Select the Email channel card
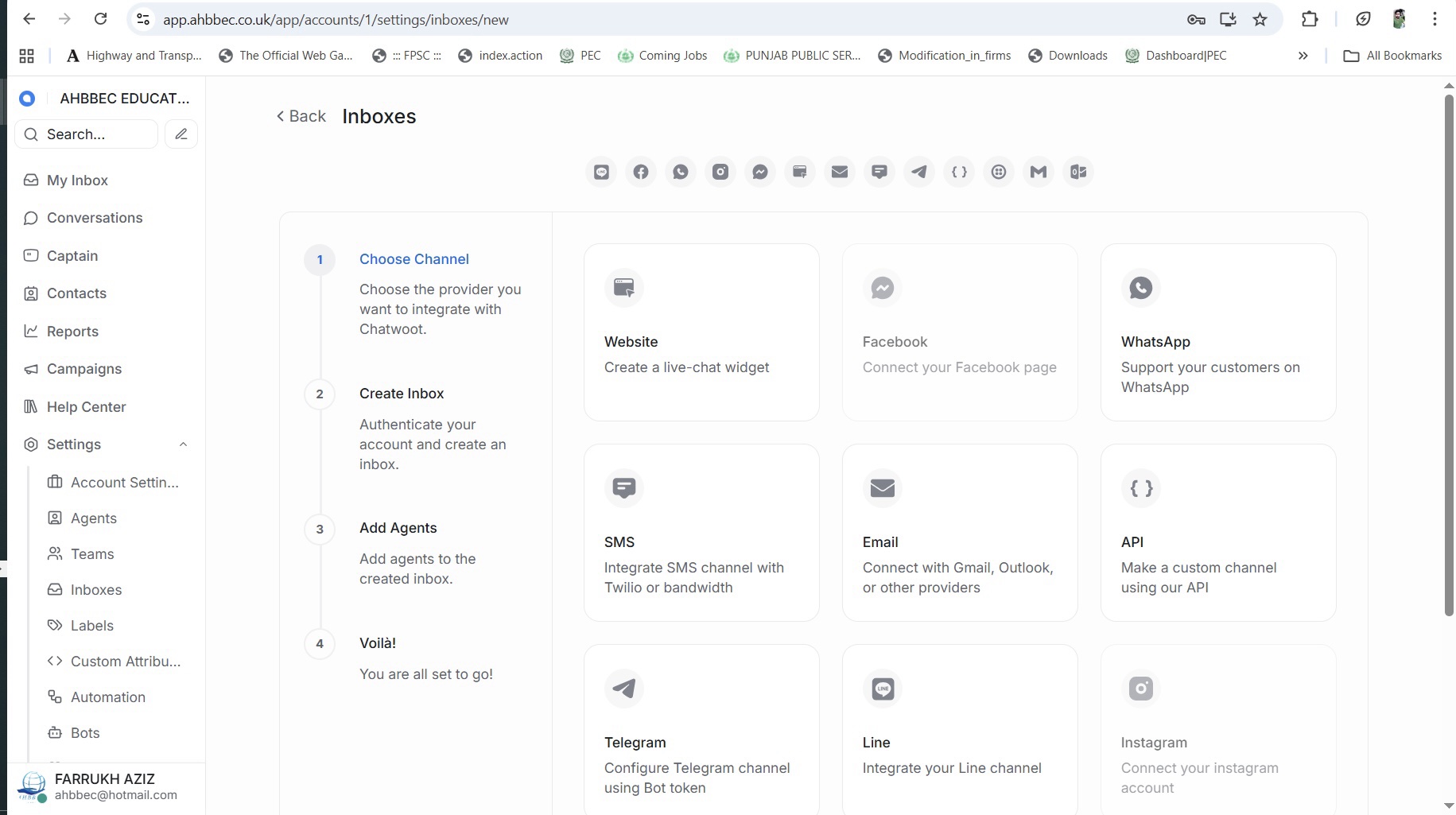 pos(959,533)
